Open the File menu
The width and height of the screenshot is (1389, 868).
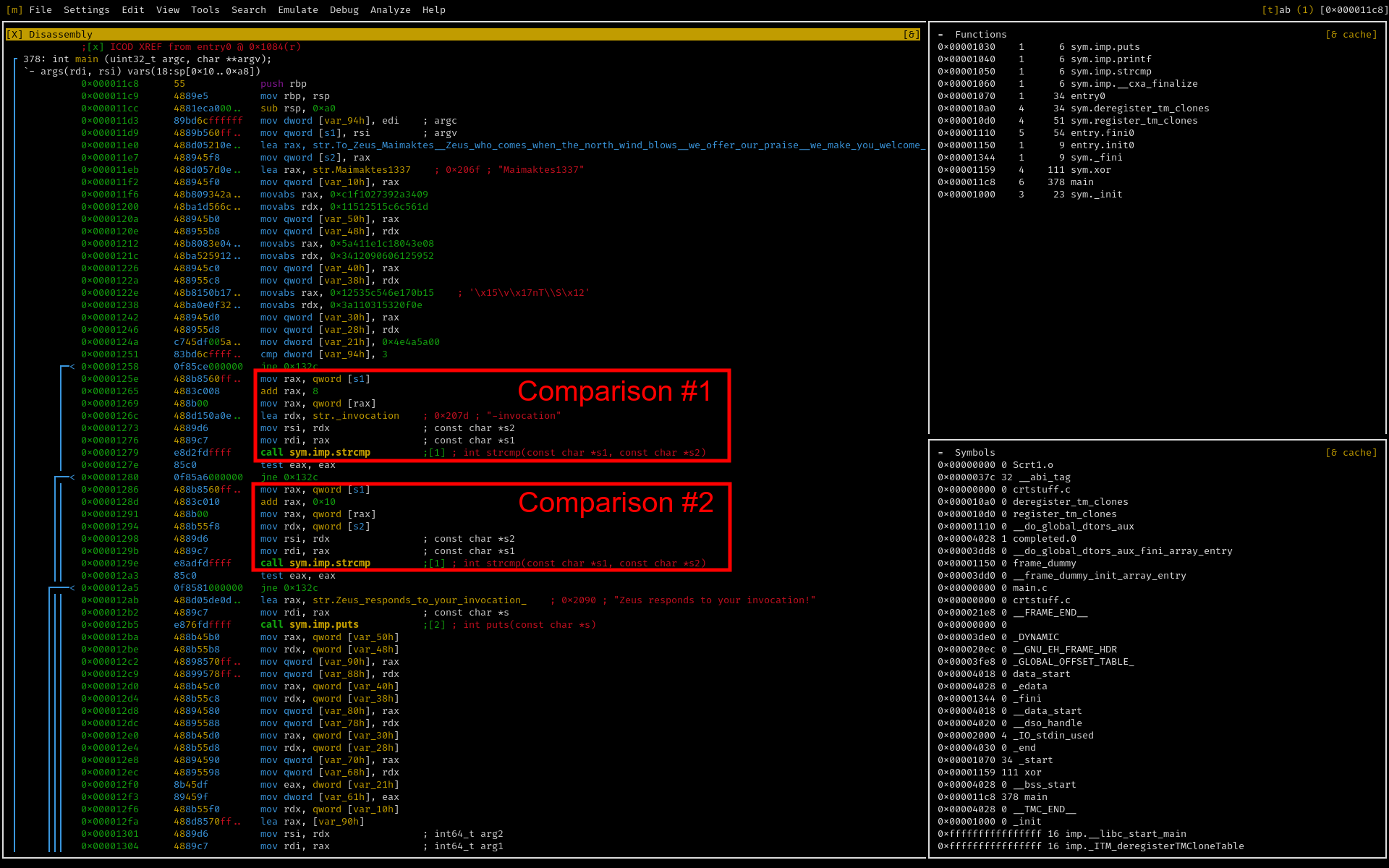pyautogui.click(x=41, y=10)
